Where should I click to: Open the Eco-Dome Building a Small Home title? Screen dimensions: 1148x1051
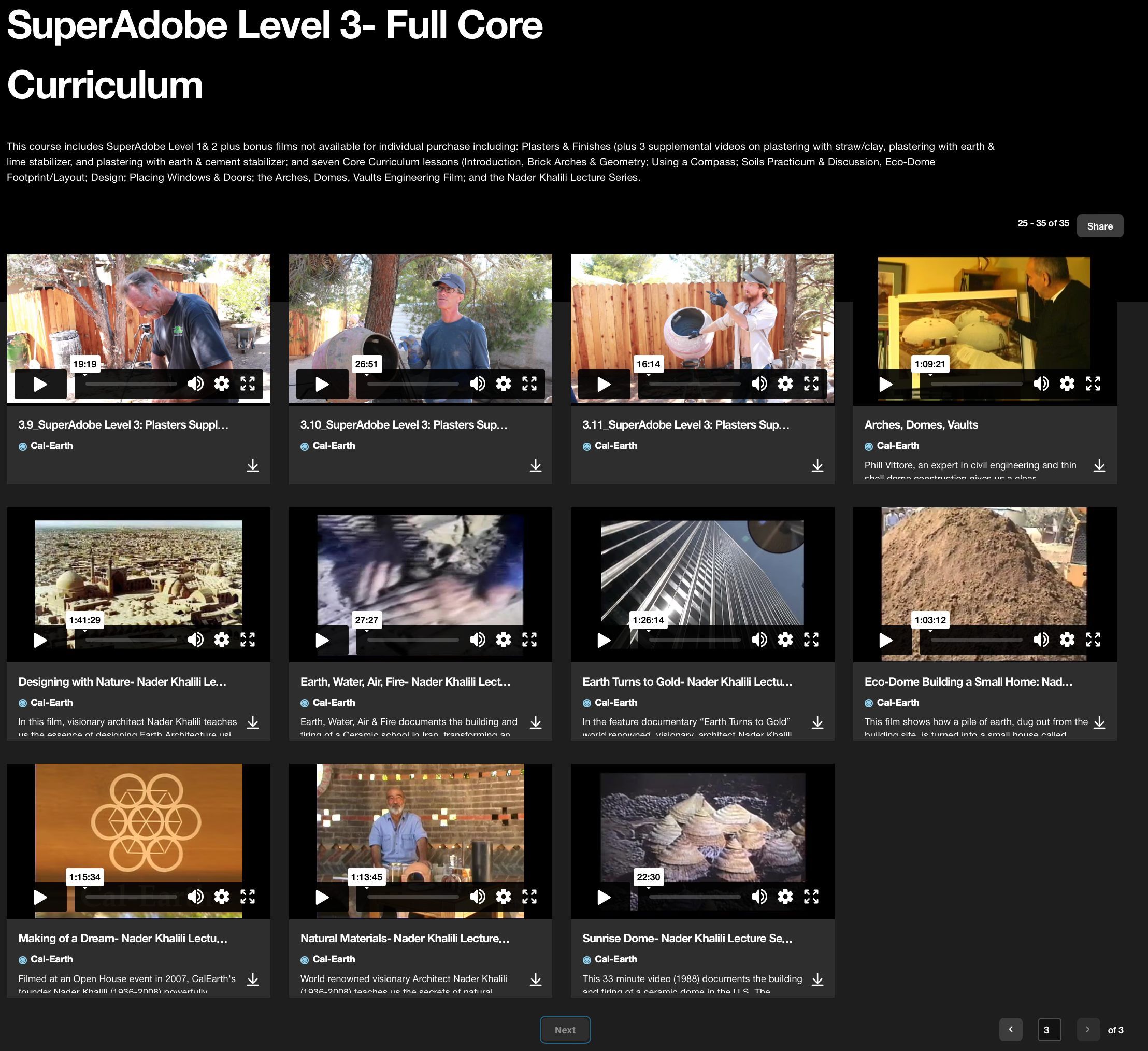click(968, 682)
